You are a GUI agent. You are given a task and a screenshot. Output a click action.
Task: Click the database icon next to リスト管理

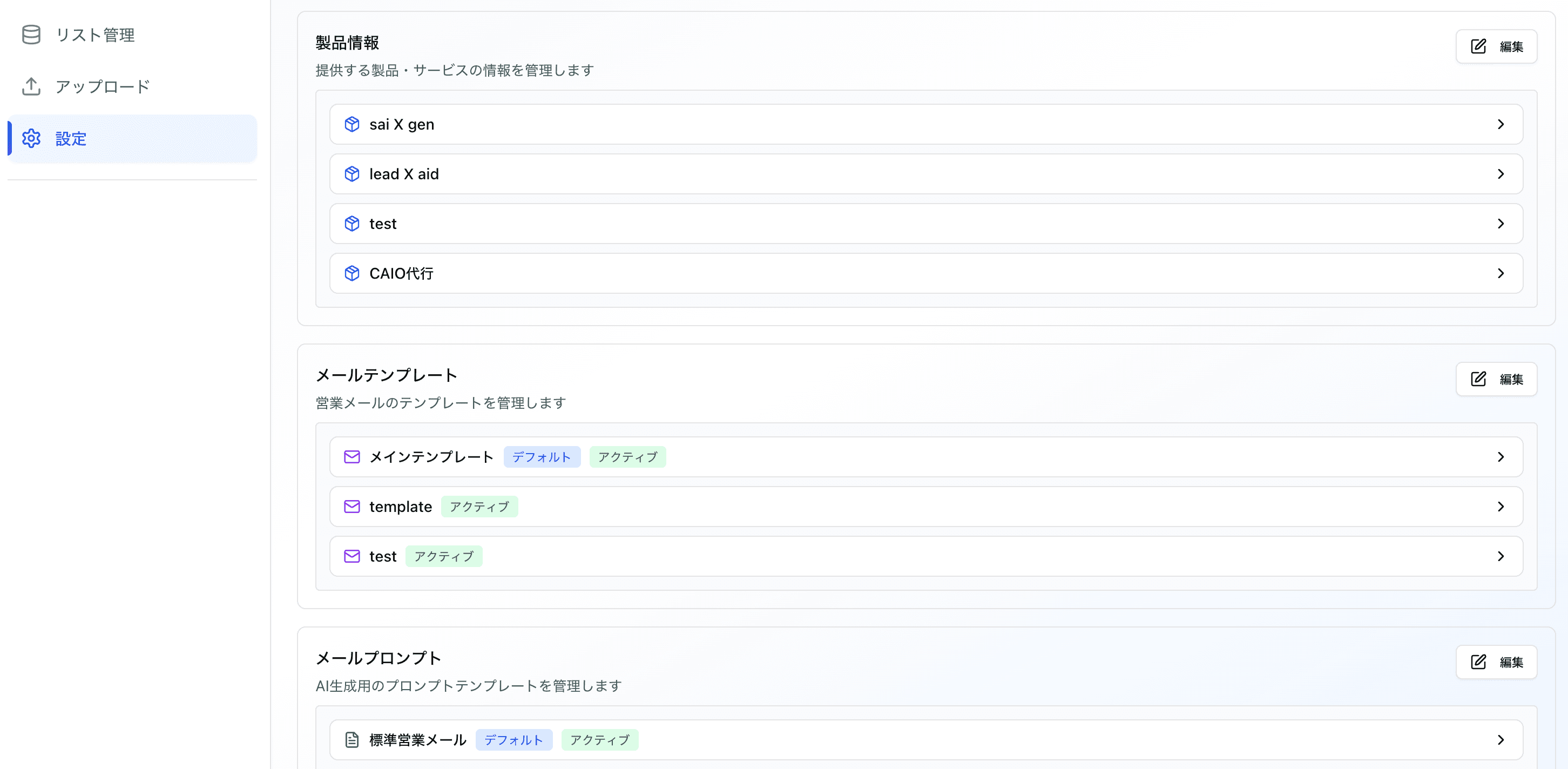[x=30, y=35]
